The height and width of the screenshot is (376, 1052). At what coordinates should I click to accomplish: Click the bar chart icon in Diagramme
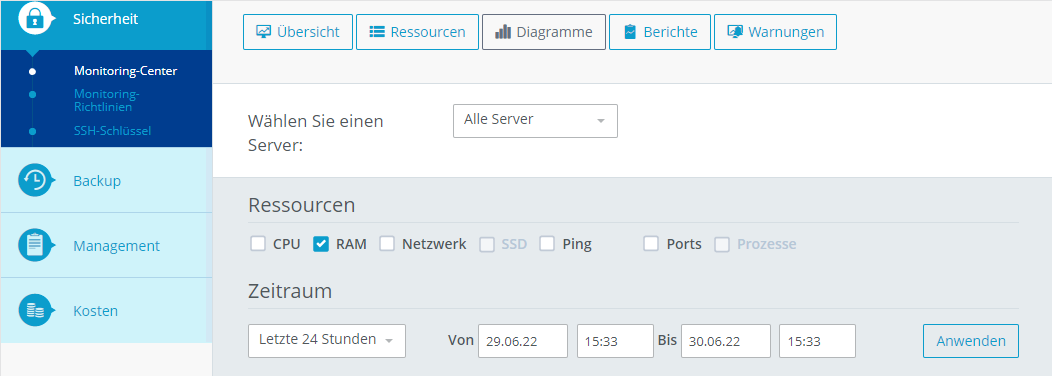[503, 32]
